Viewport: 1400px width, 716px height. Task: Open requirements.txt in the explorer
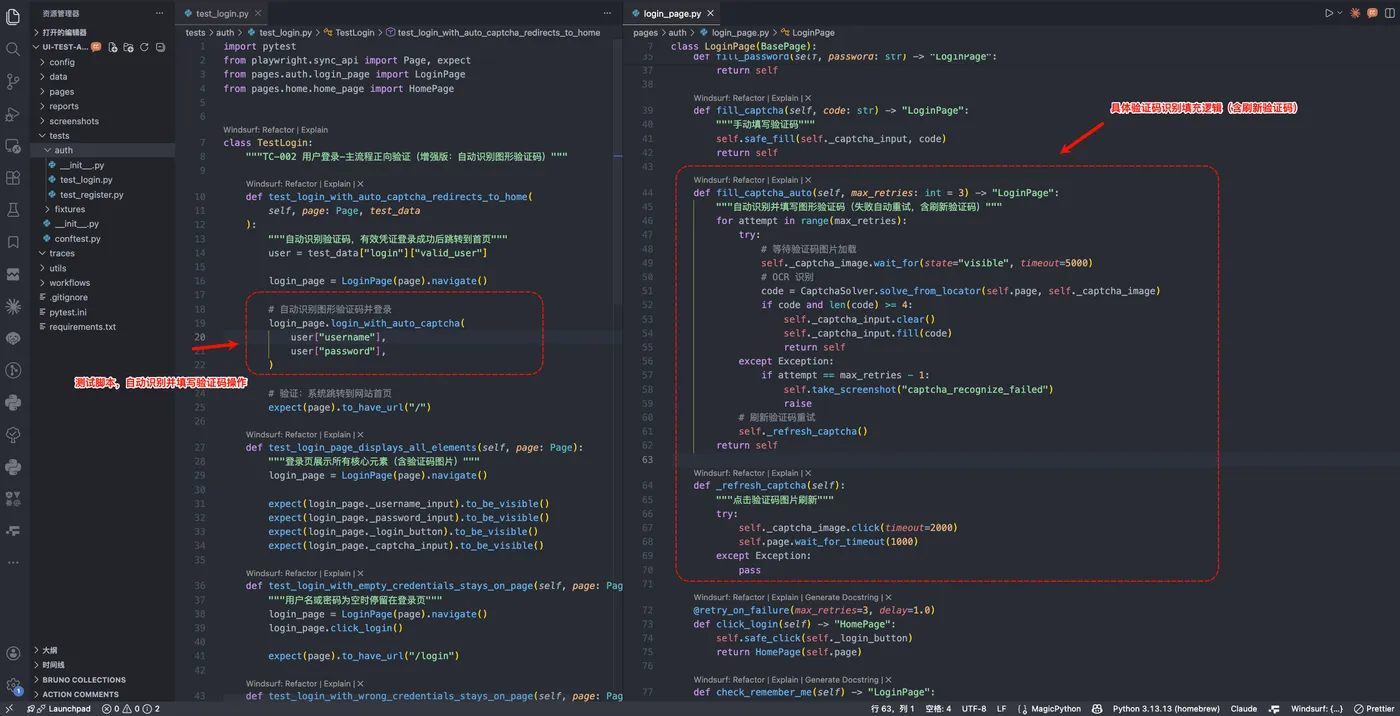click(102, 327)
